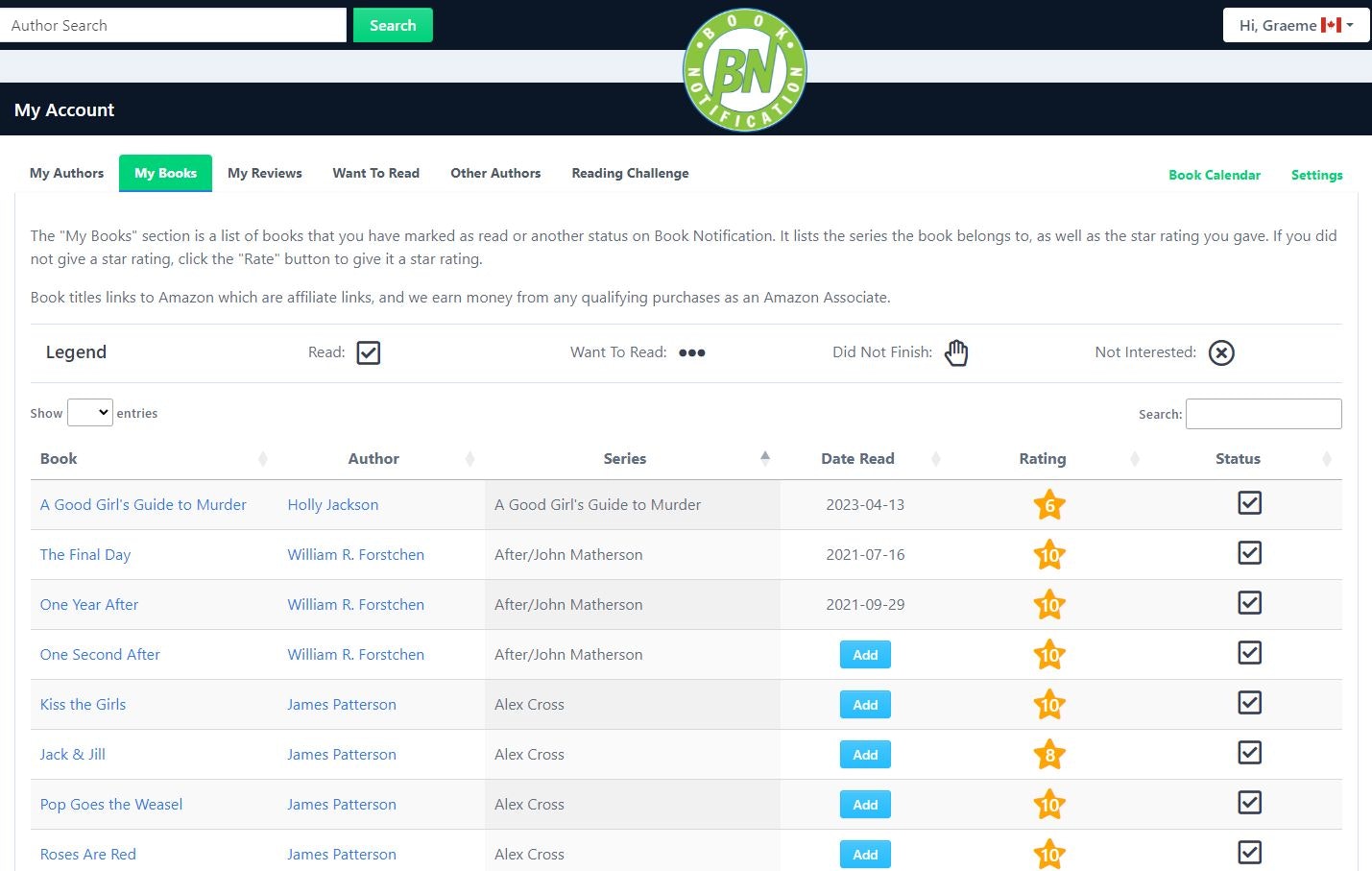
Task: Click the rating star for The Final Day
Action: click(x=1049, y=555)
